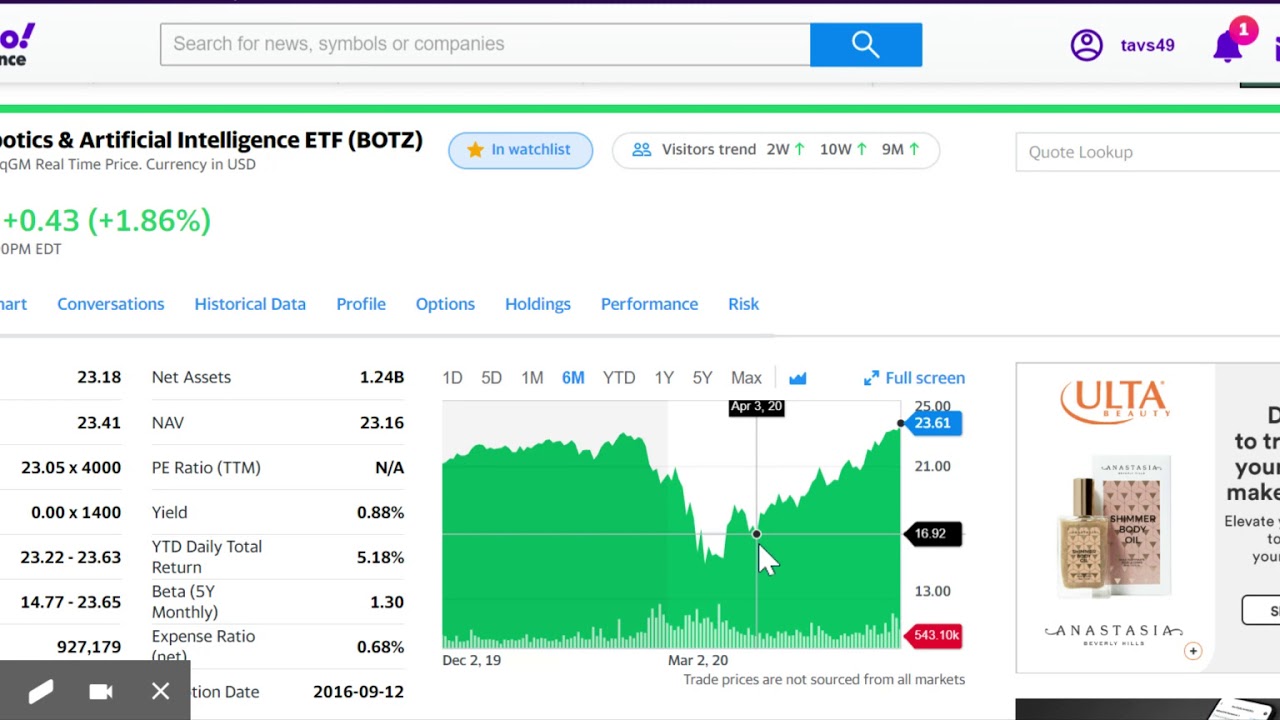The image size is (1280, 720).
Task: Open the ad info plus icon
Action: (1193, 651)
